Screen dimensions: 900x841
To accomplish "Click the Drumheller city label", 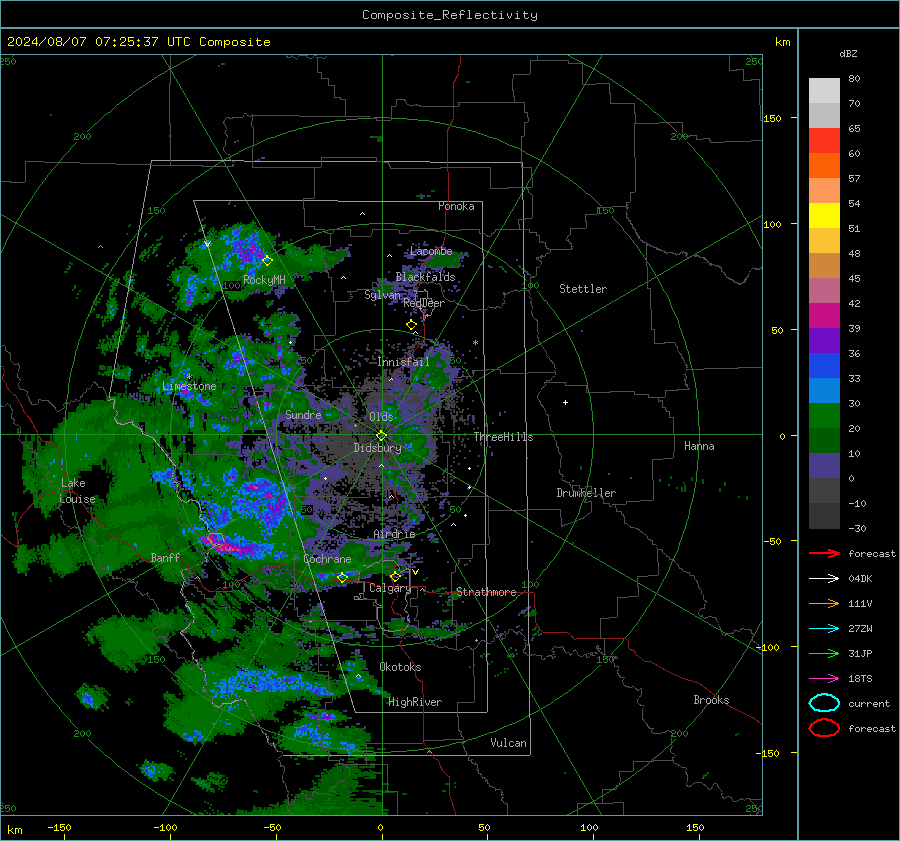I will pyautogui.click(x=586, y=493).
